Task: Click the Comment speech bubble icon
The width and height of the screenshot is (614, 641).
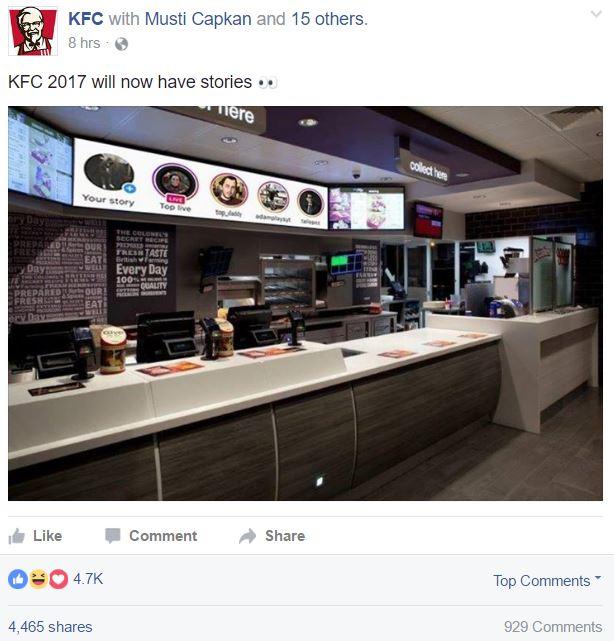Action: click(112, 536)
